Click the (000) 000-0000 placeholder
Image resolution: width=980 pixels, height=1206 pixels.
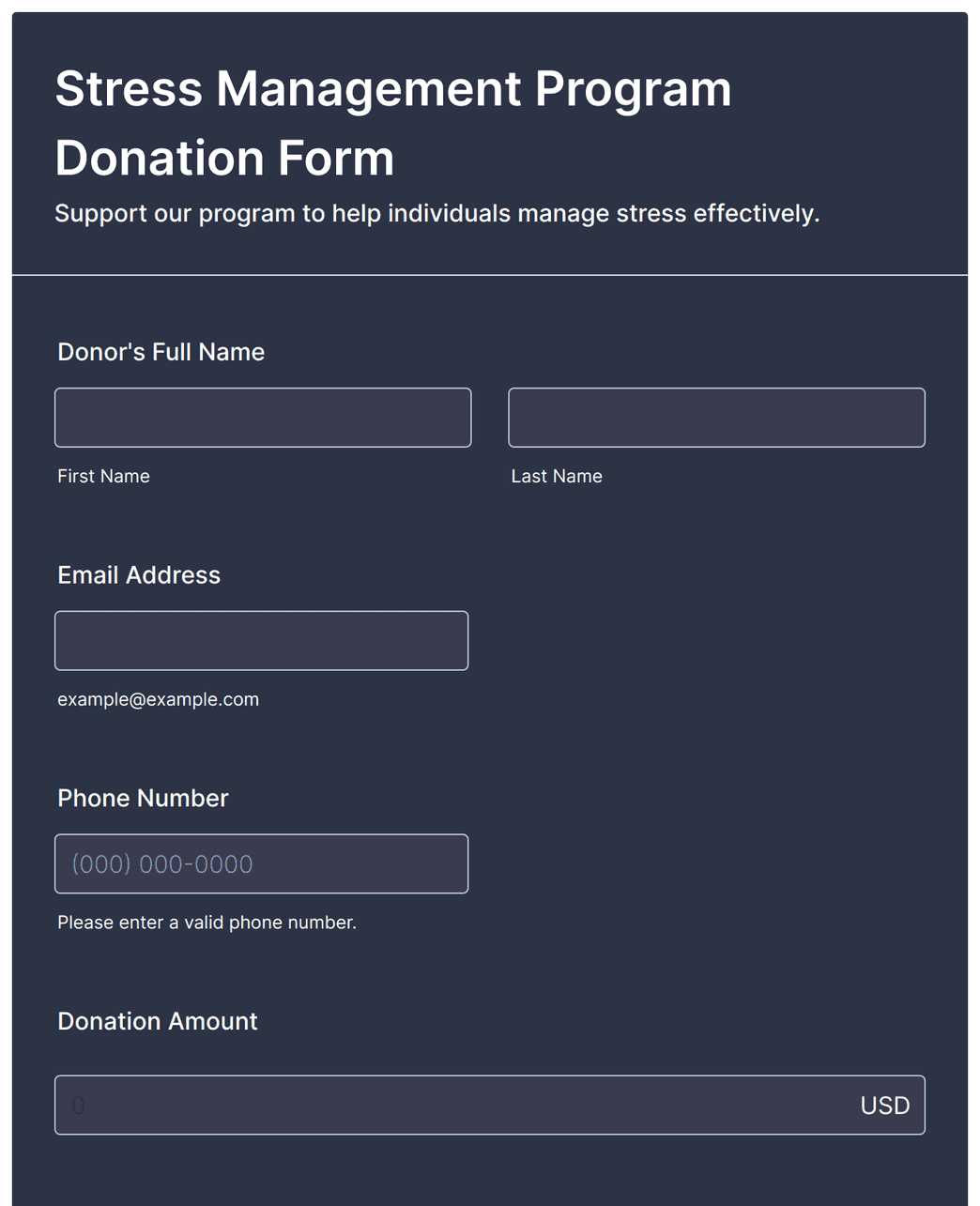coord(162,864)
